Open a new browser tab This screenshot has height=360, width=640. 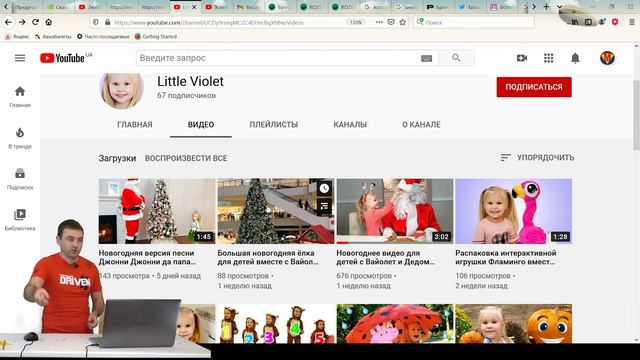546,7
